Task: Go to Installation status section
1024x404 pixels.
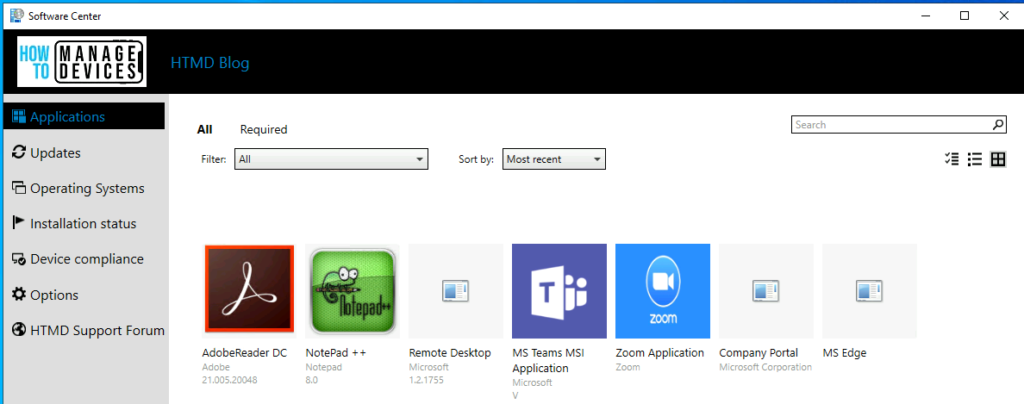Action: 83,224
